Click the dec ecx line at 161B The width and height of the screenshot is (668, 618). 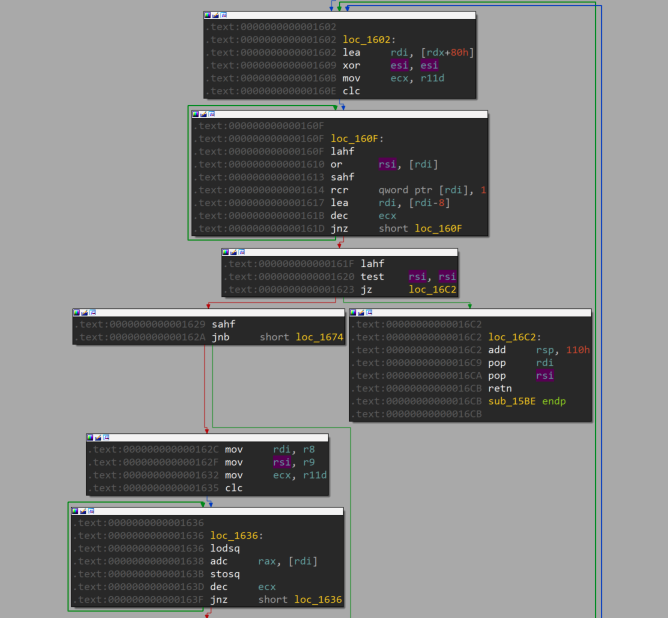click(x=363, y=216)
